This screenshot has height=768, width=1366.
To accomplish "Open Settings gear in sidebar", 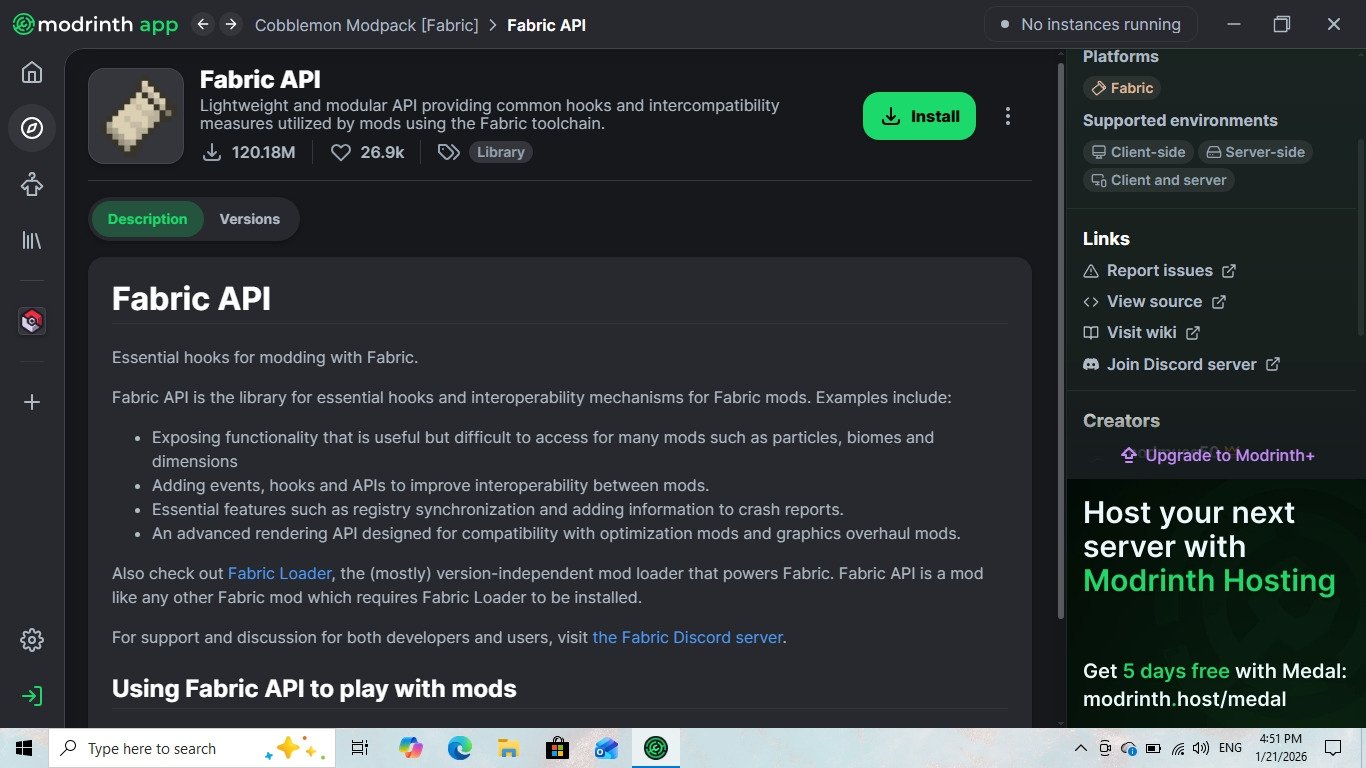I will pos(32,640).
